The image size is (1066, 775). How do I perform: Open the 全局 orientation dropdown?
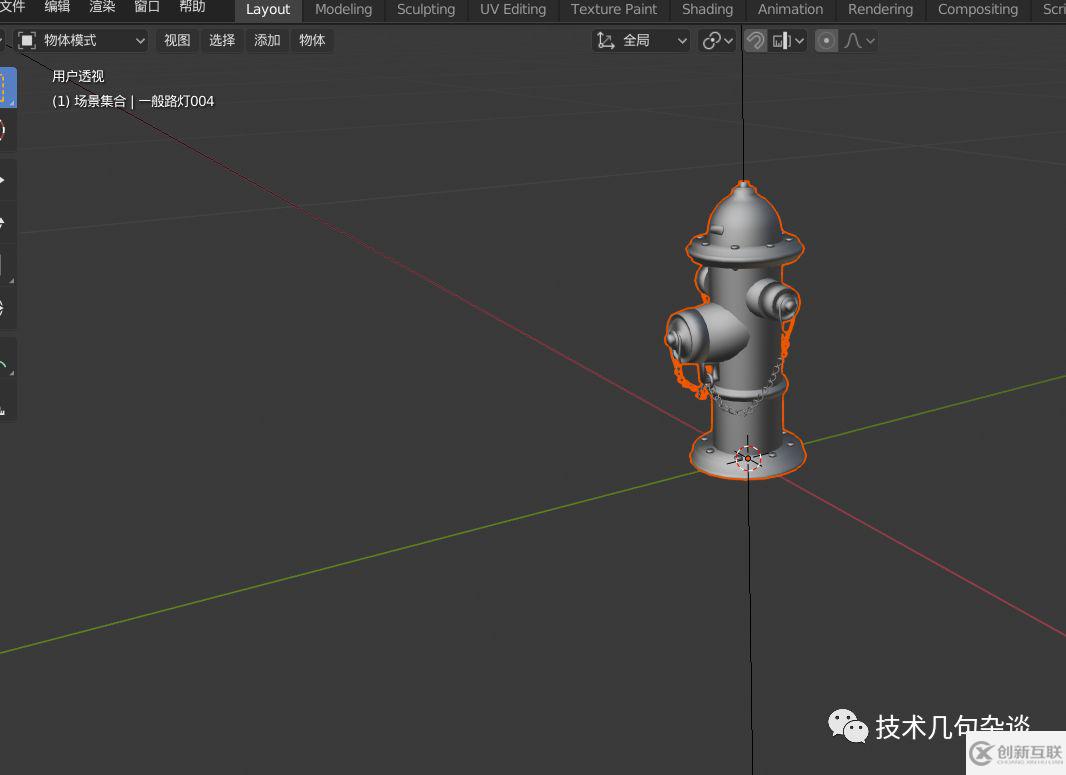pos(640,41)
